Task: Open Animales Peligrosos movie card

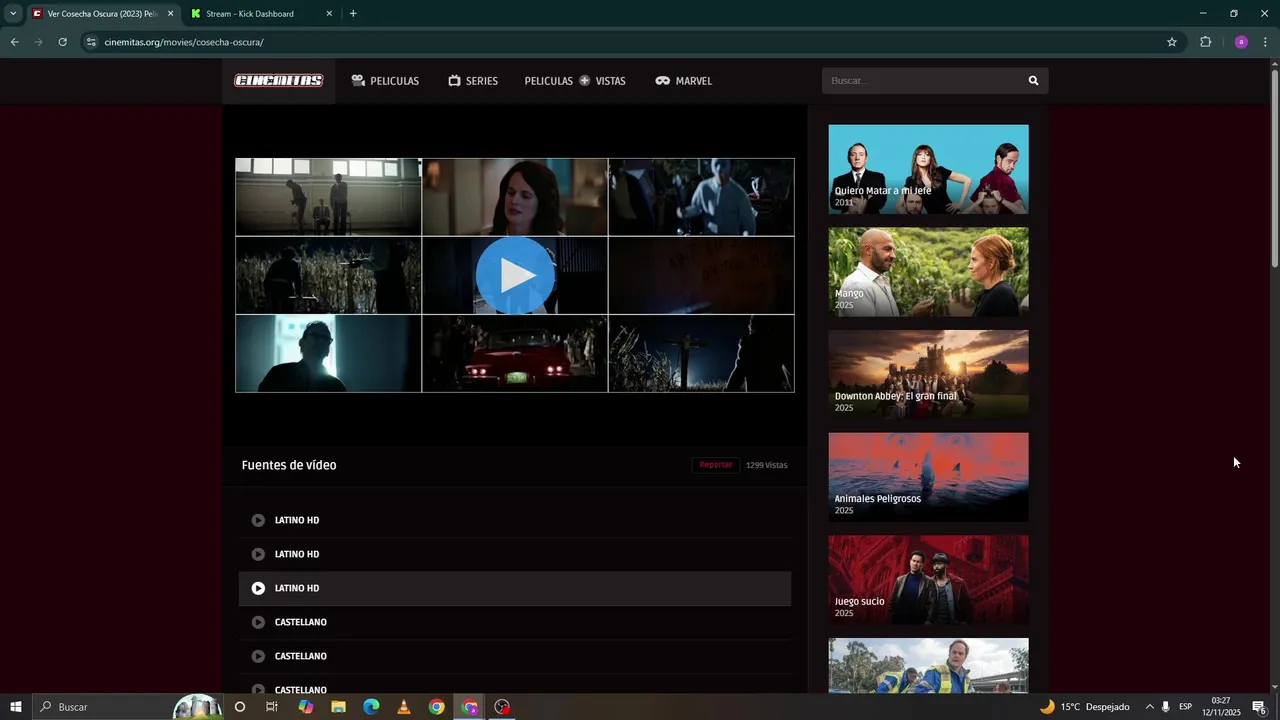Action: pyautogui.click(x=928, y=477)
